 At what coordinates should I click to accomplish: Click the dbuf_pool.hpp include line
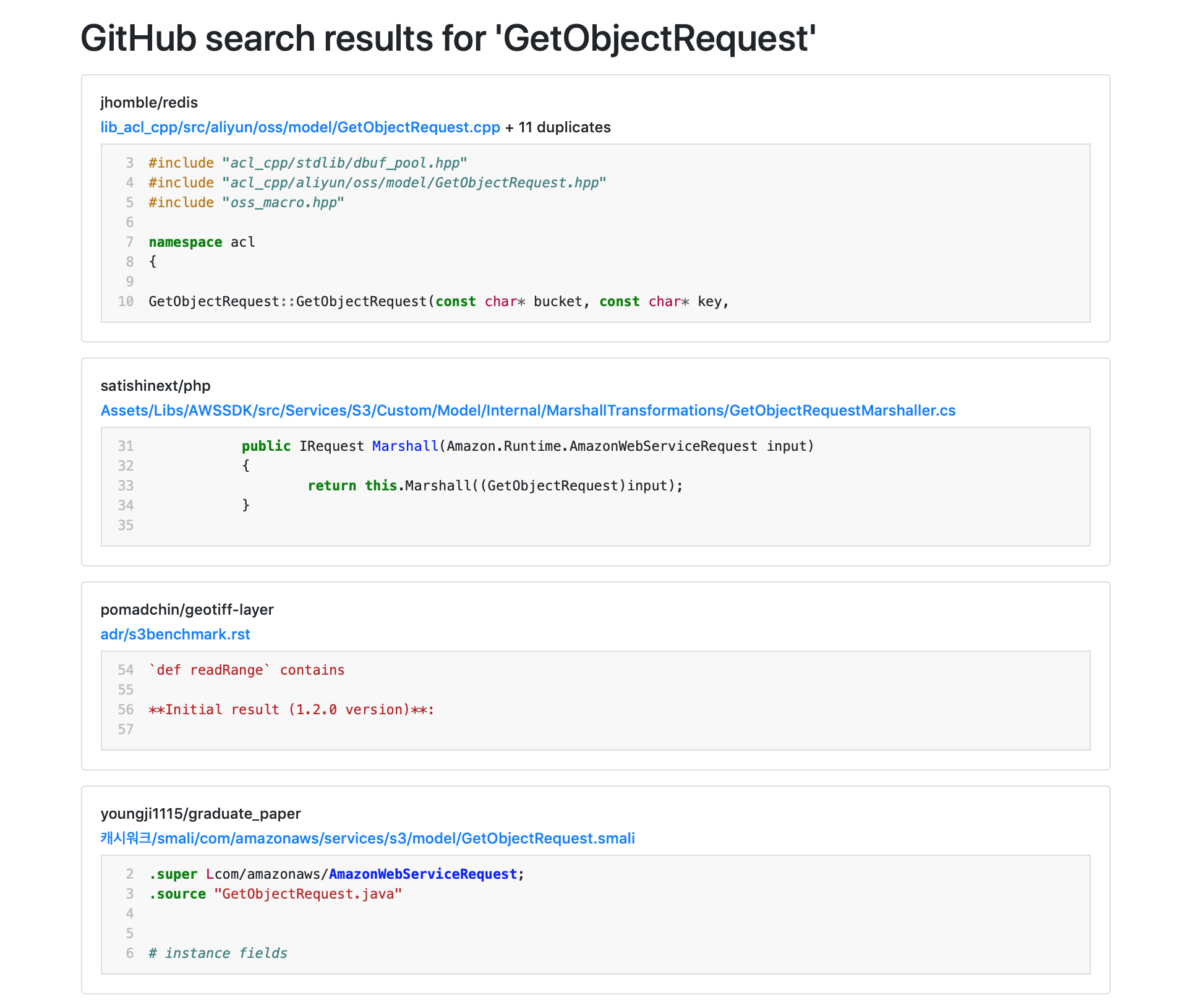pyautogui.click(x=308, y=163)
